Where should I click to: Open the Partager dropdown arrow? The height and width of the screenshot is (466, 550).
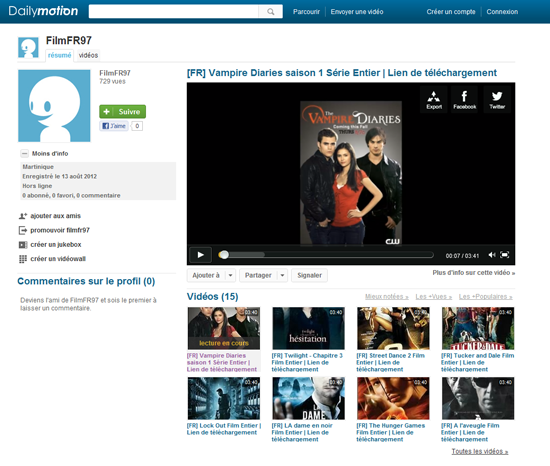[282, 276]
